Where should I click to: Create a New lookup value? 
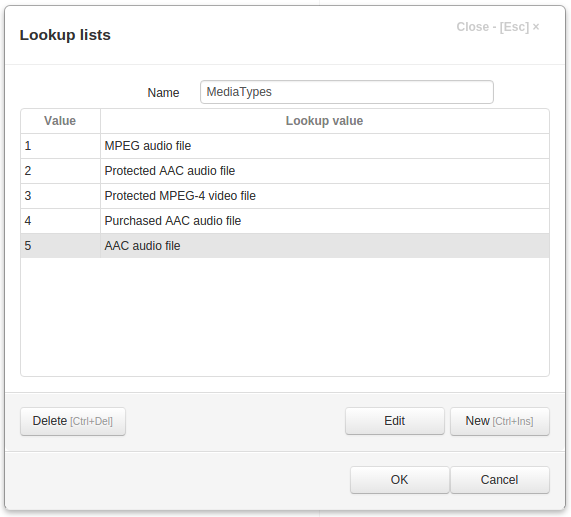(x=500, y=421)
